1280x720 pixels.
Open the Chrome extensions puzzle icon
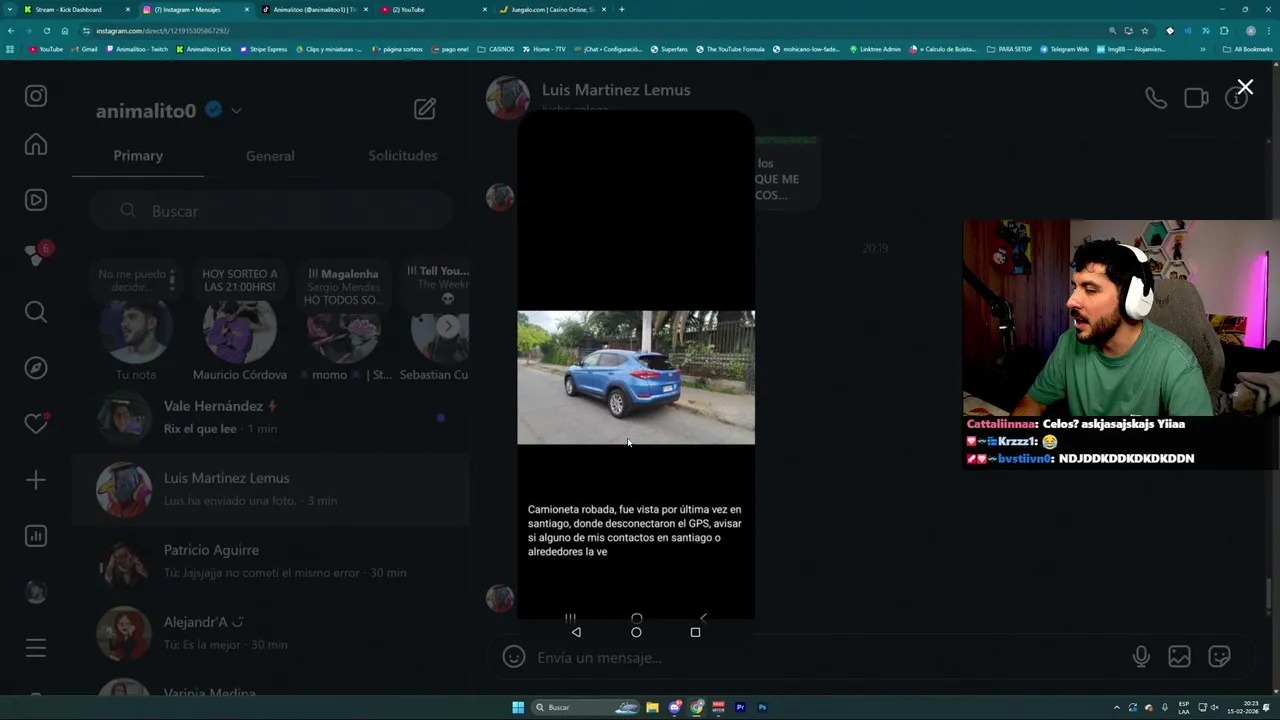coord(1224,31)
